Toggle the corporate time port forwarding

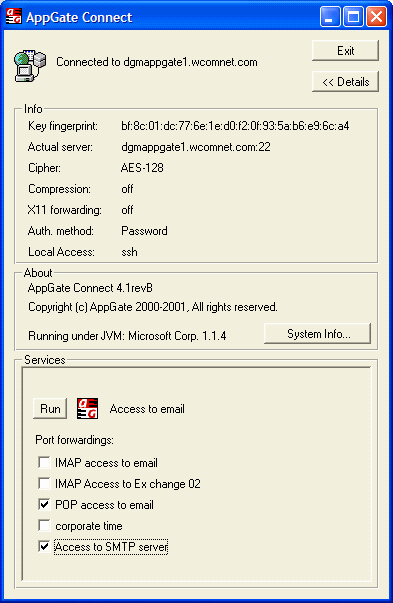44,525
